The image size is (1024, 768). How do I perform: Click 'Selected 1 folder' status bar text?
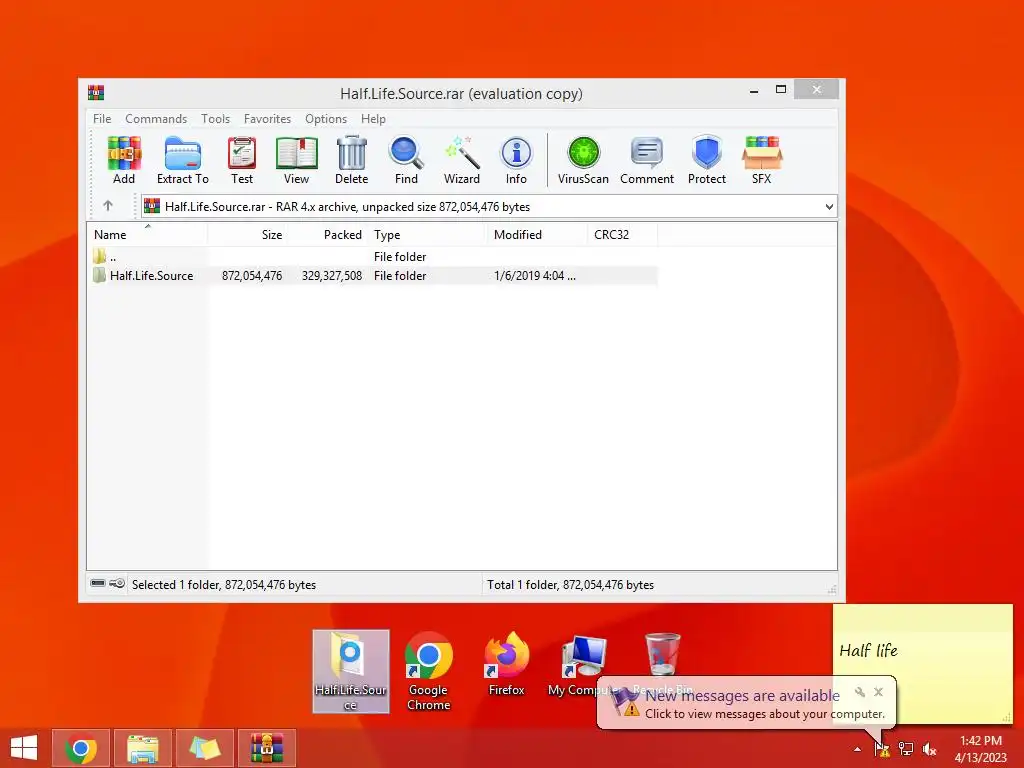point(223,584)
